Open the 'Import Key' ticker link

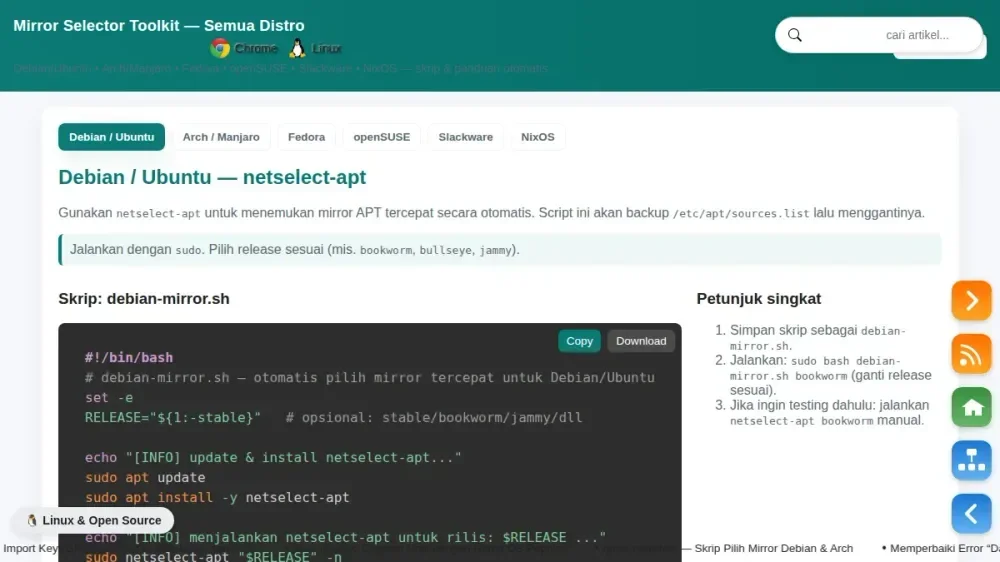pos(30,549)
